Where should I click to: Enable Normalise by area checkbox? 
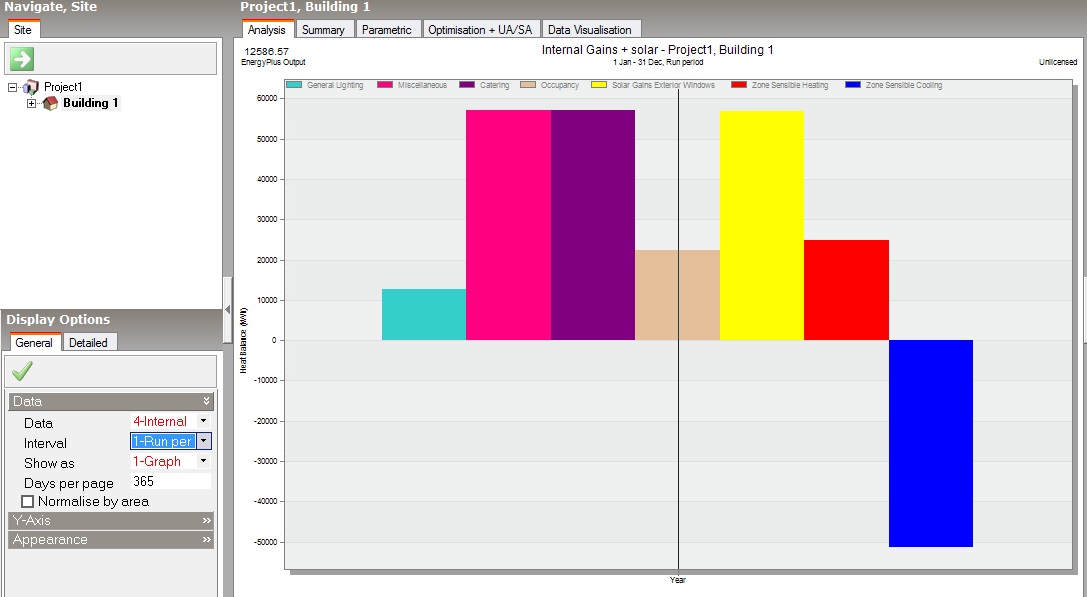tap(28, 501)
